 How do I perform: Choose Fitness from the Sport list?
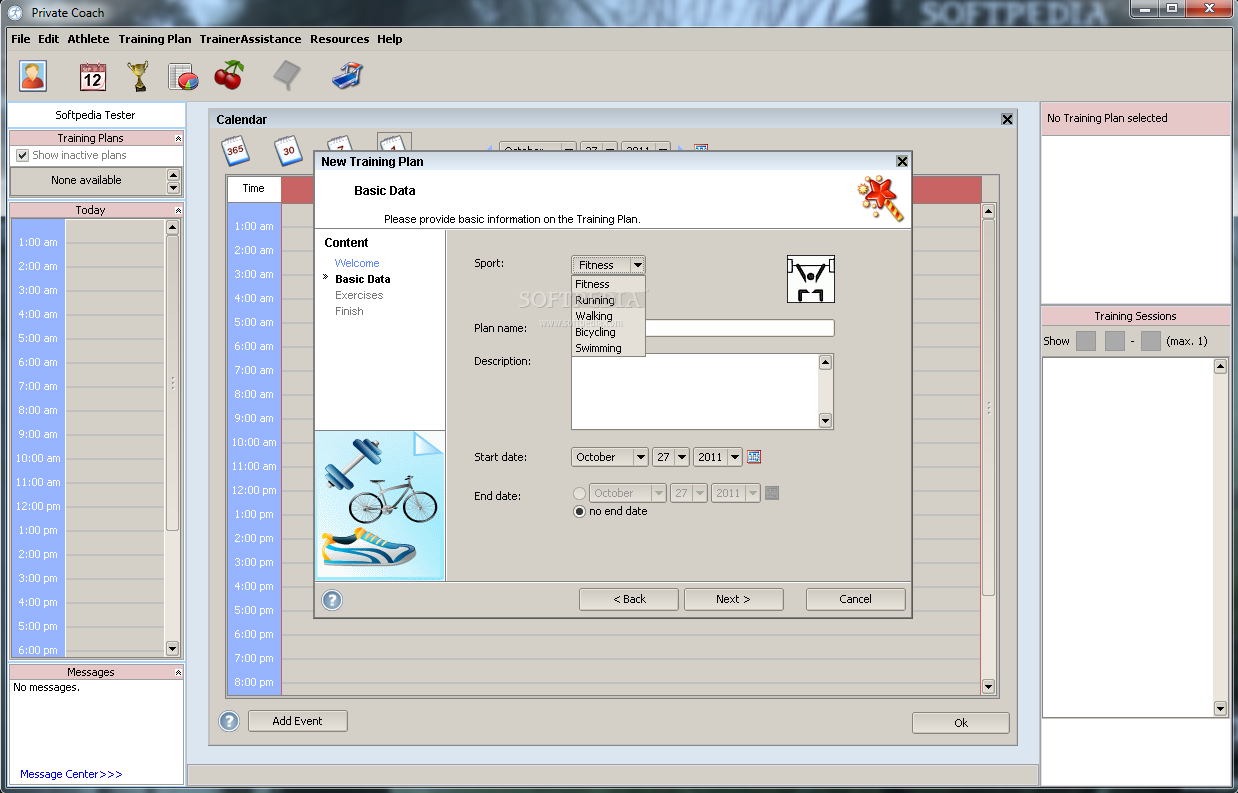point(609,284)
